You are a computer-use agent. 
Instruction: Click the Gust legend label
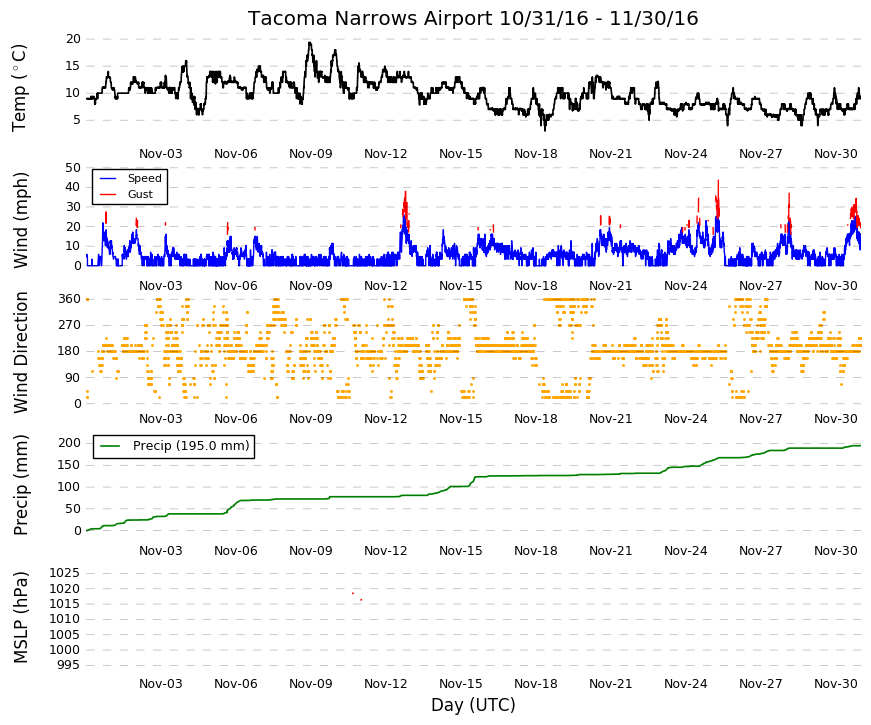(x=140, y=194)
